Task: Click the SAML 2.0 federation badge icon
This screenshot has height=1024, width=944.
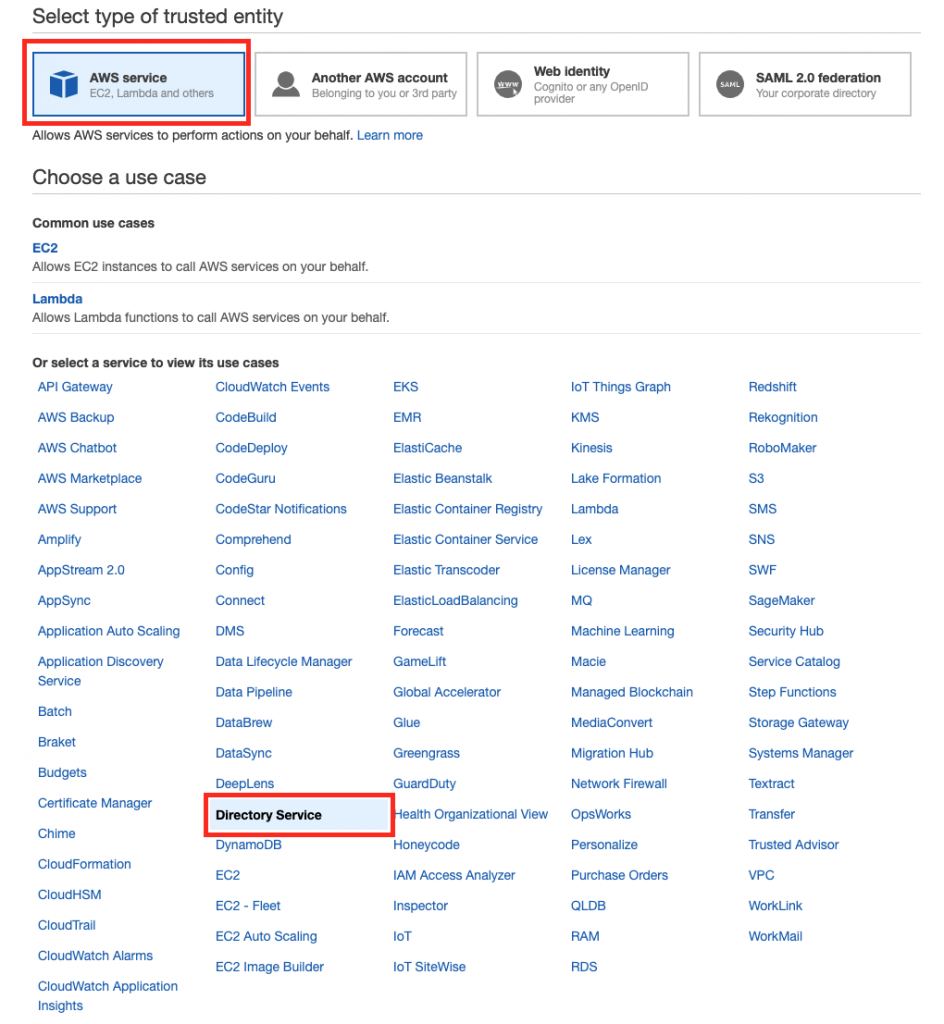Action: (729, 84)
